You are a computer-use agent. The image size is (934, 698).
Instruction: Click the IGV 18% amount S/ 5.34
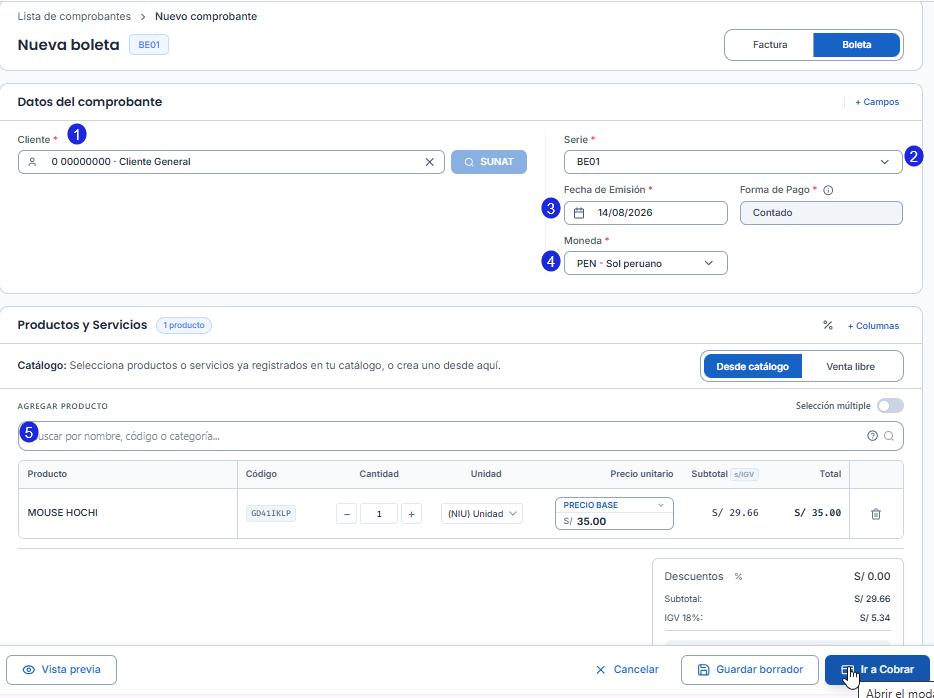[x=875, y=618]
